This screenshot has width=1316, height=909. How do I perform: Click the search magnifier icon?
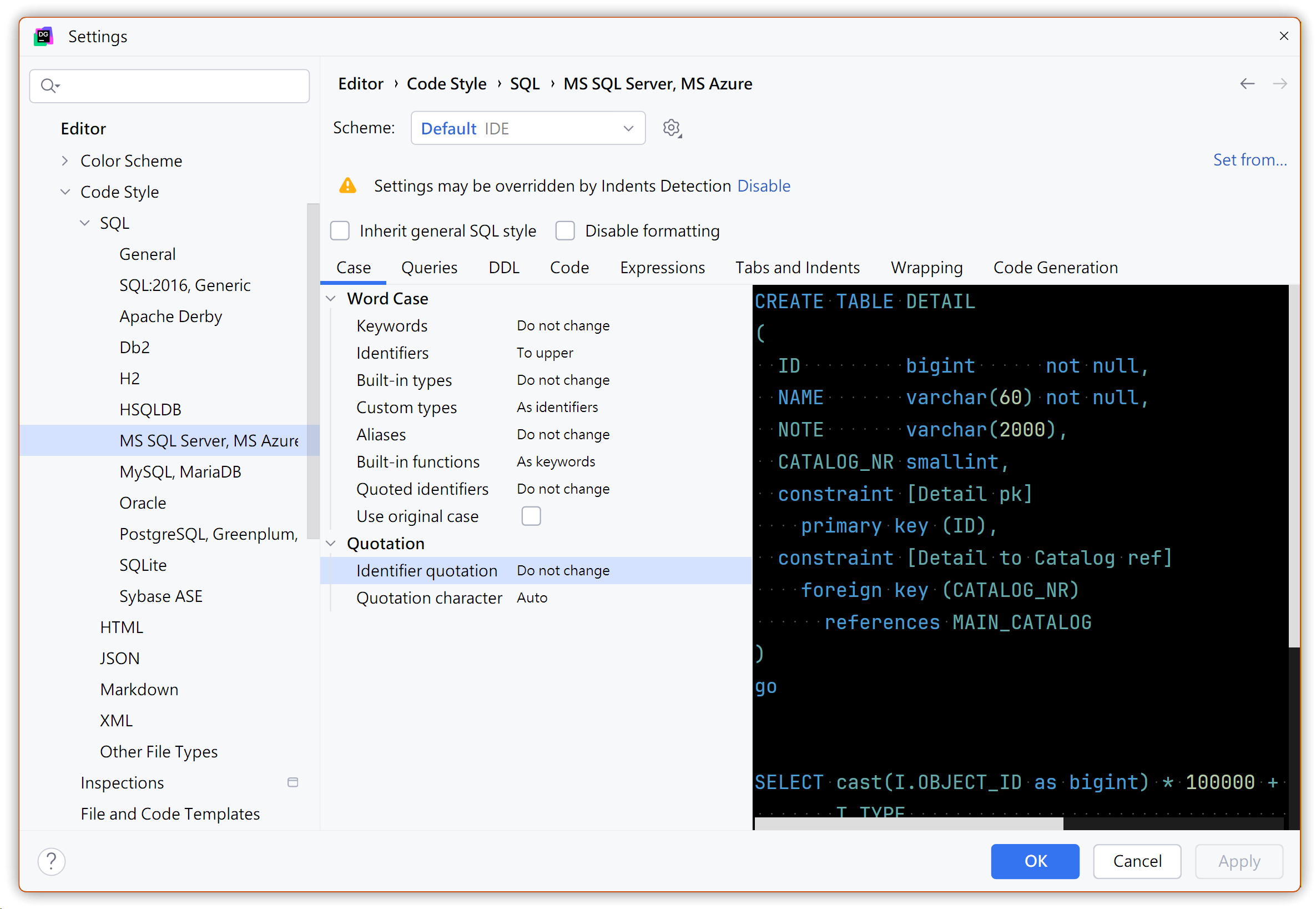coord(49,86)
